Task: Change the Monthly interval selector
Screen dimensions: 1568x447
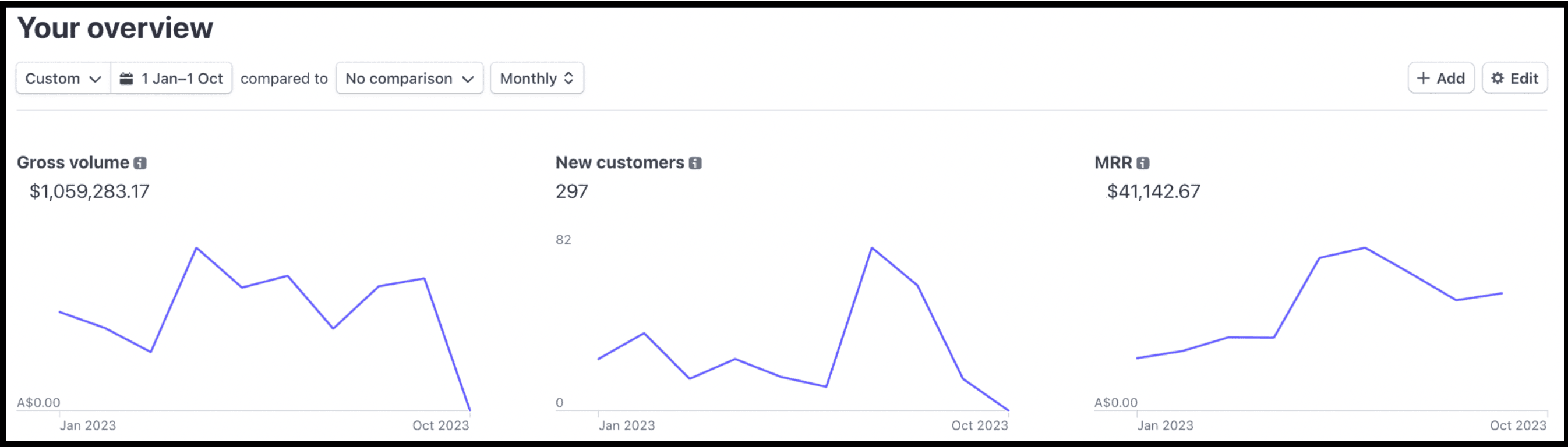Action: [x=537, y=79]
